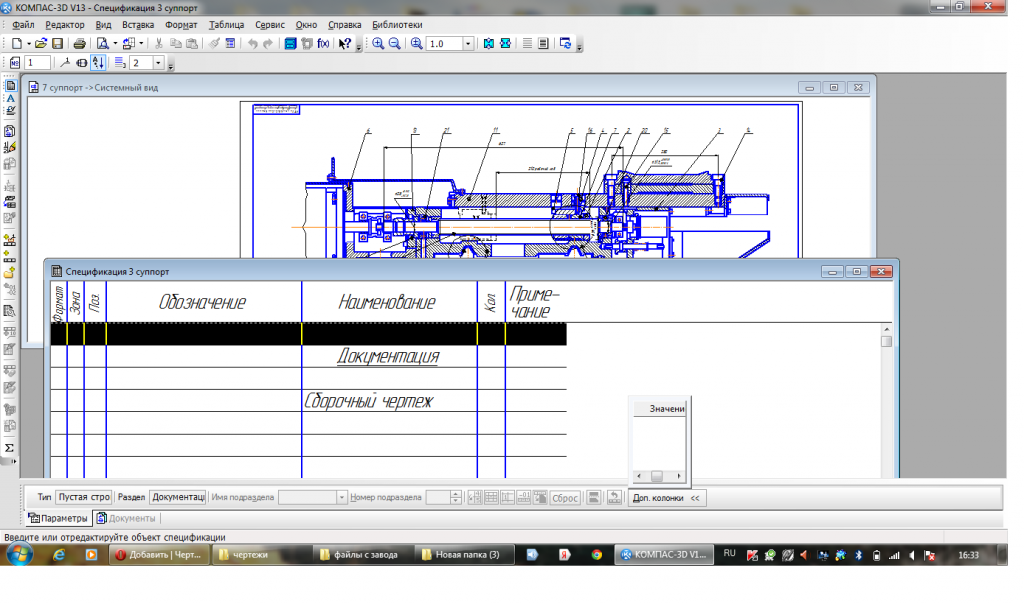
Task: Open the preview icon dropdown arrow
Action: [x=115, y=44]
